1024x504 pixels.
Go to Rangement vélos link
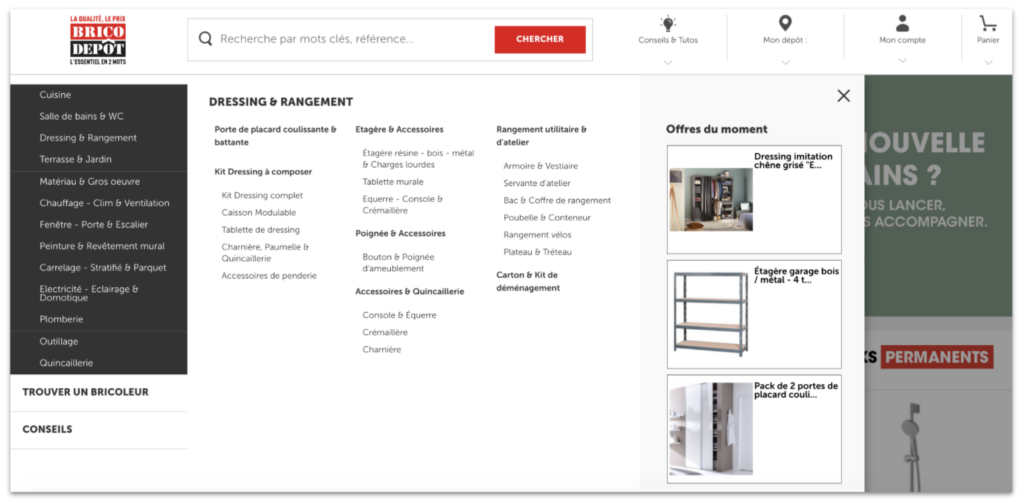[537, 234]
